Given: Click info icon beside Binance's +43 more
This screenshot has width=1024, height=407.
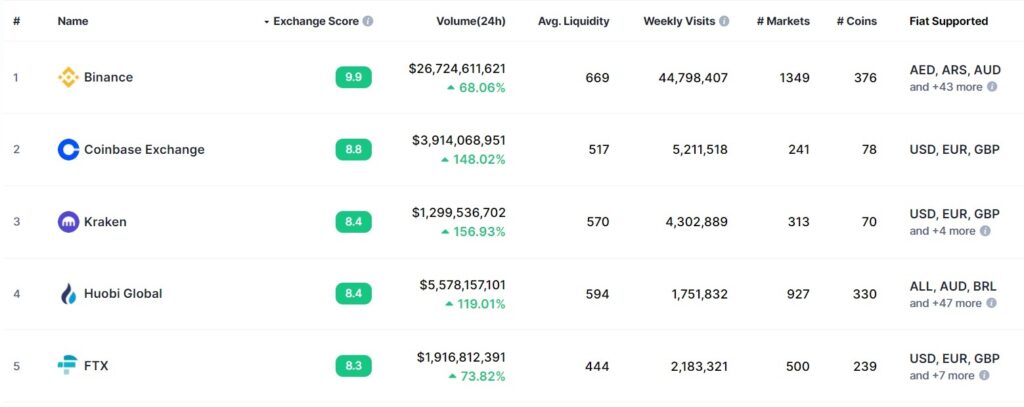Looking at the screenshot, I should click(x=992, y=87).
